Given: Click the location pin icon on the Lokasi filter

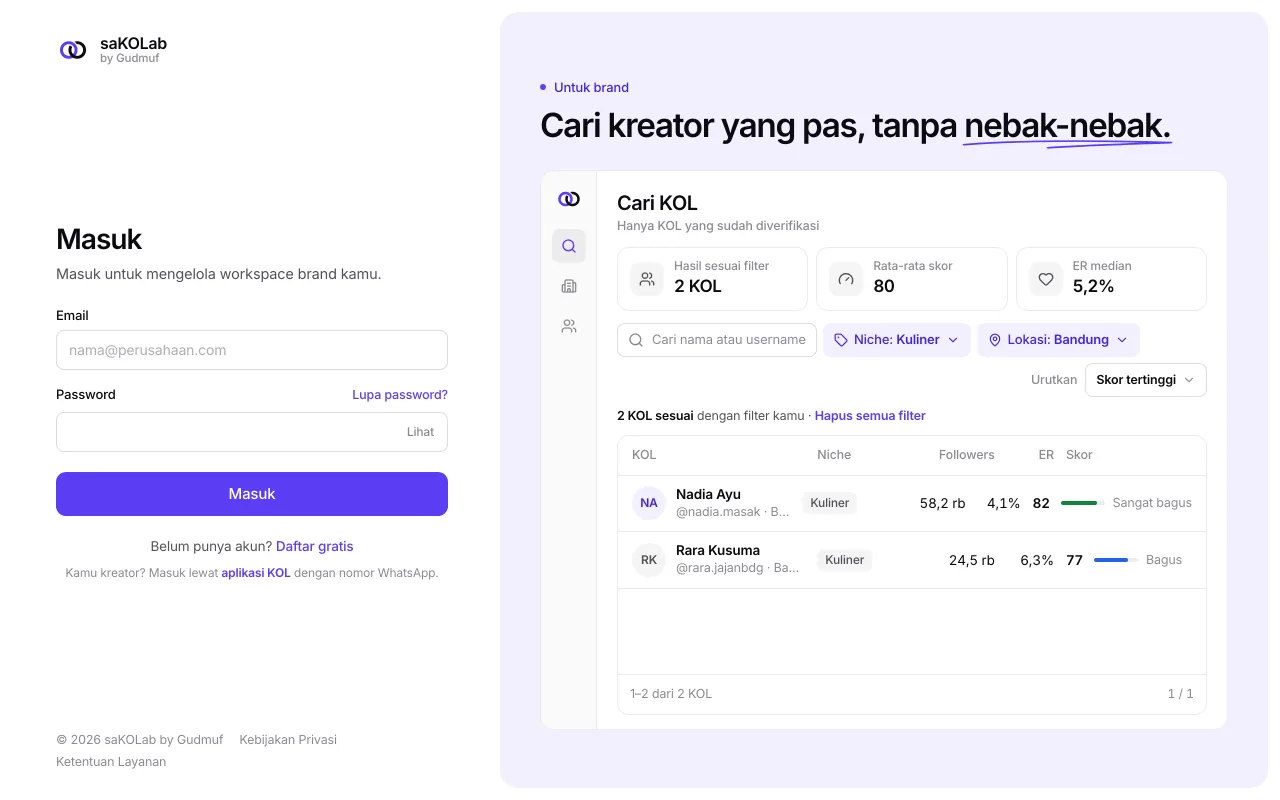Looking at the screenshot, I should click(995, 340).
